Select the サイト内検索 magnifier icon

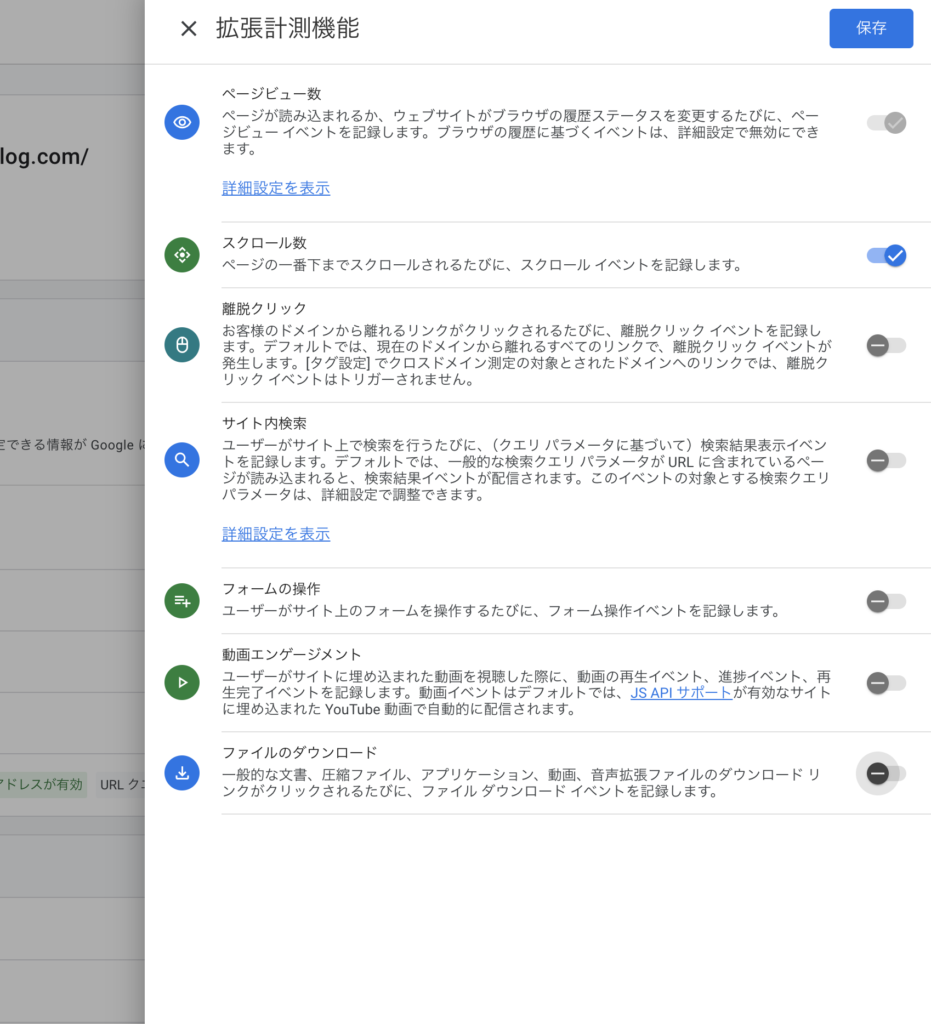[182, 460]
